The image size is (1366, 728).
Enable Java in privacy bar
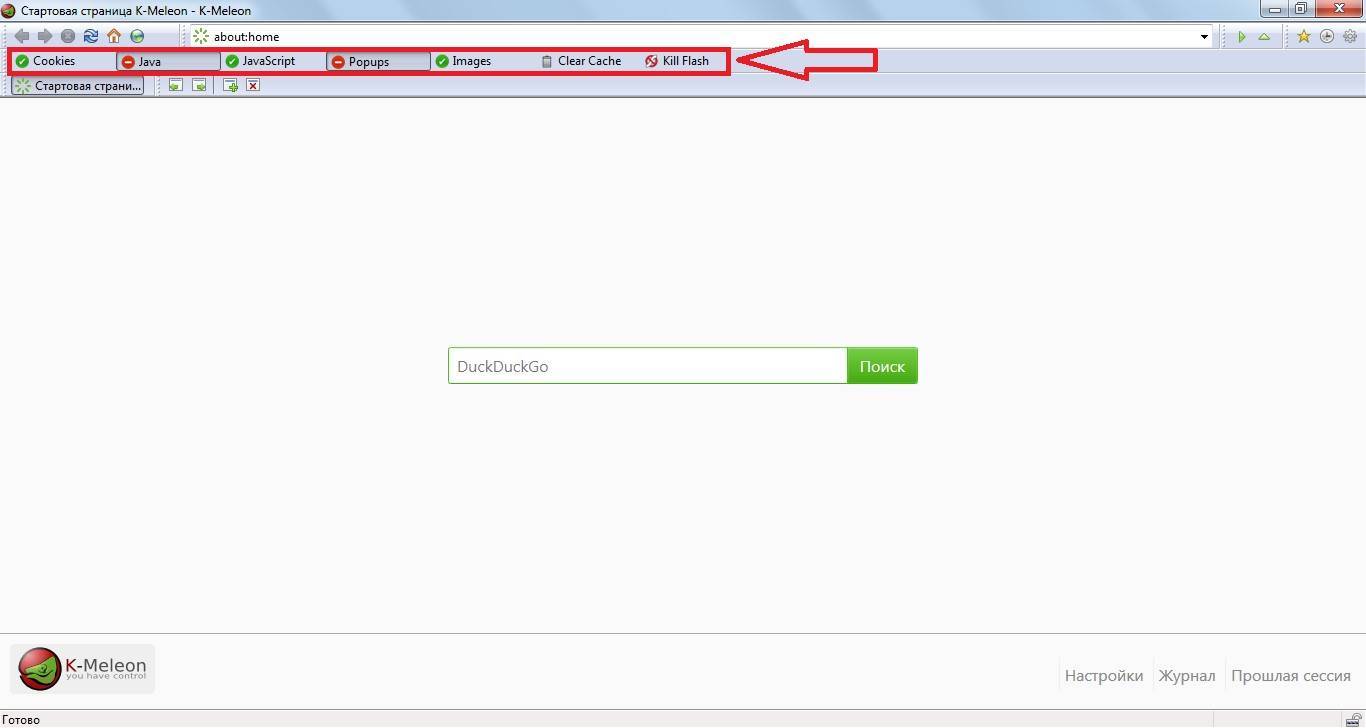(168, 61)
